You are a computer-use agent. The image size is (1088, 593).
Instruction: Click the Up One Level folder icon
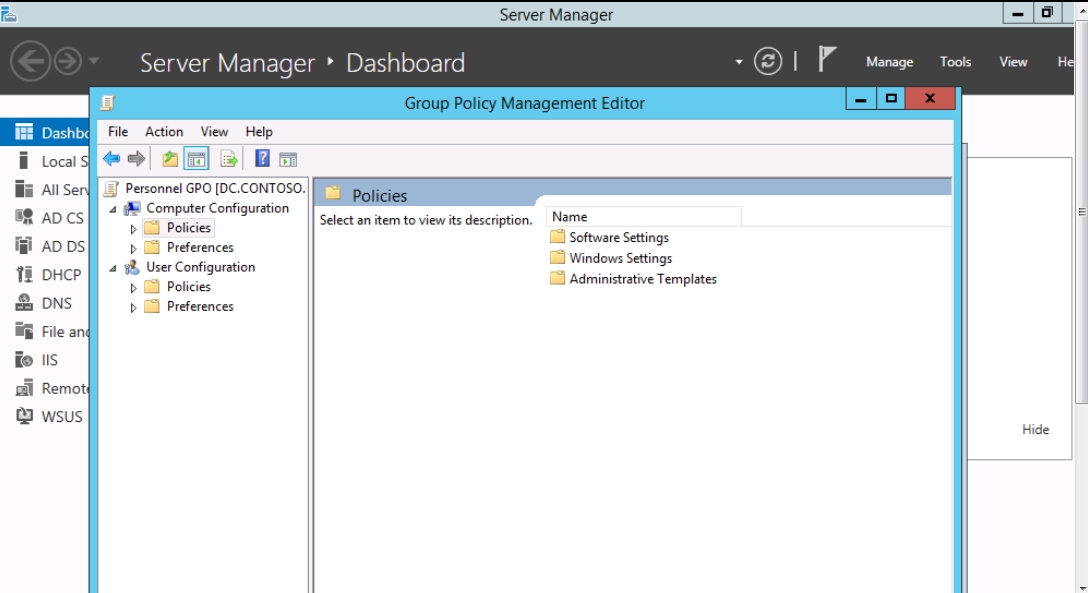click(170, 159)
